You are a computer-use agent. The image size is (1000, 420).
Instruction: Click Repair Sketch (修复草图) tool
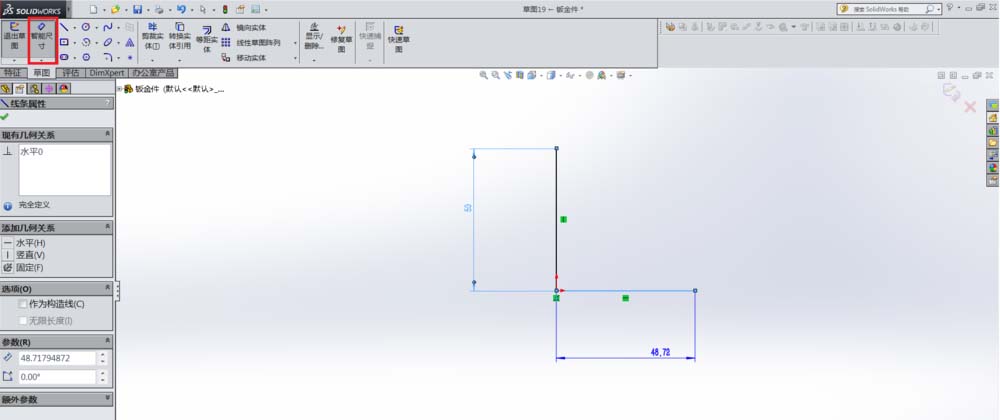coord(341,40)
